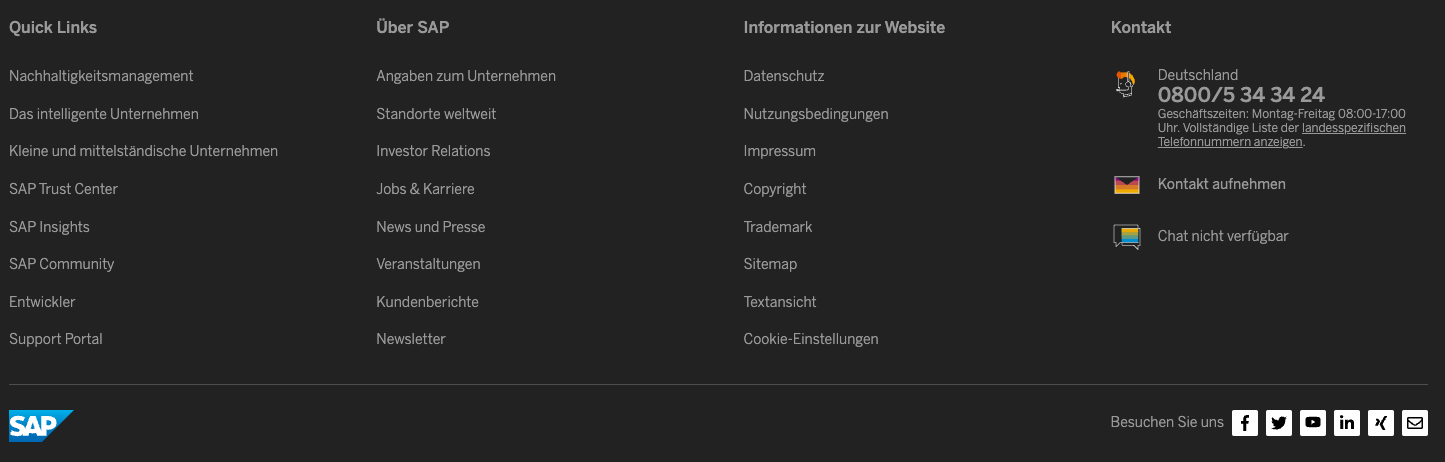This screenshot has height=462, width=1445.
Task: Open Jobs & Karriere page
Action: tap(425, 189)
